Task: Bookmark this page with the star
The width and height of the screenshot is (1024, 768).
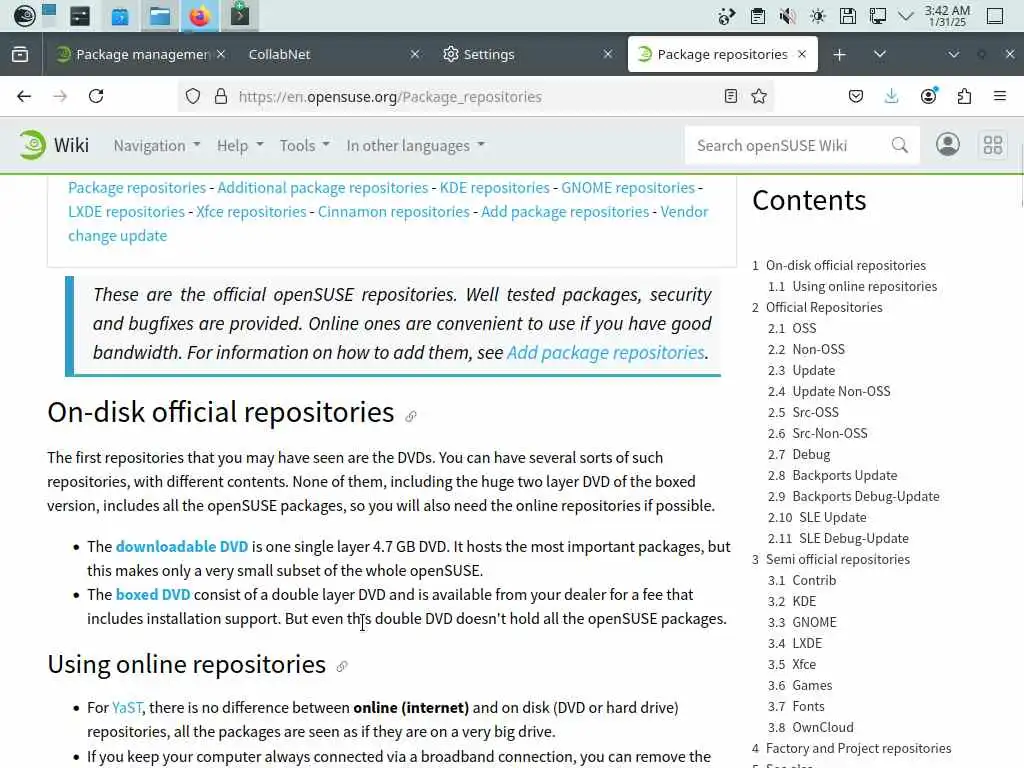Action: [759, 97]
